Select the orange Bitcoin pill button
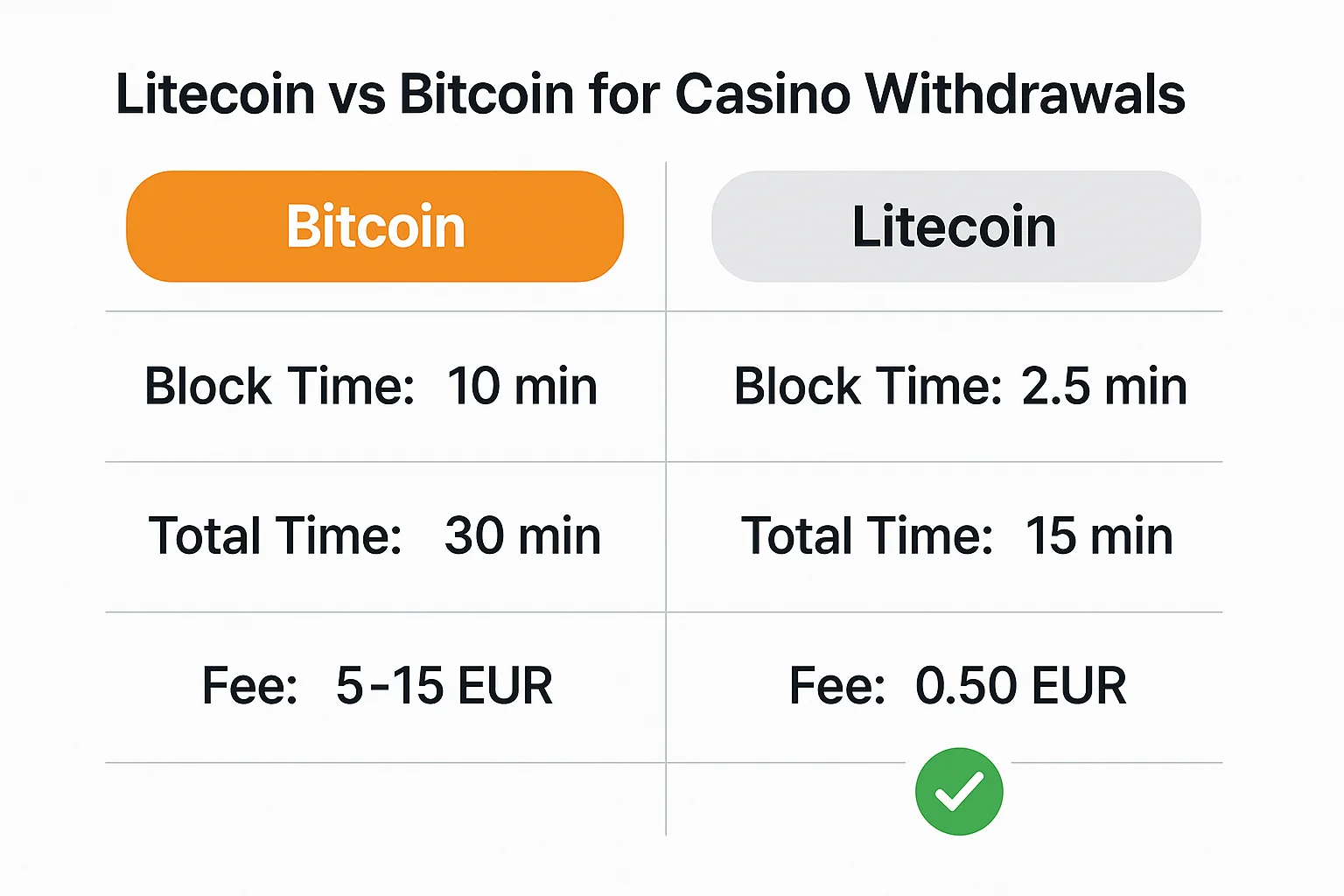This screenshot has width=1344, height=896. (x=374, y=227)
